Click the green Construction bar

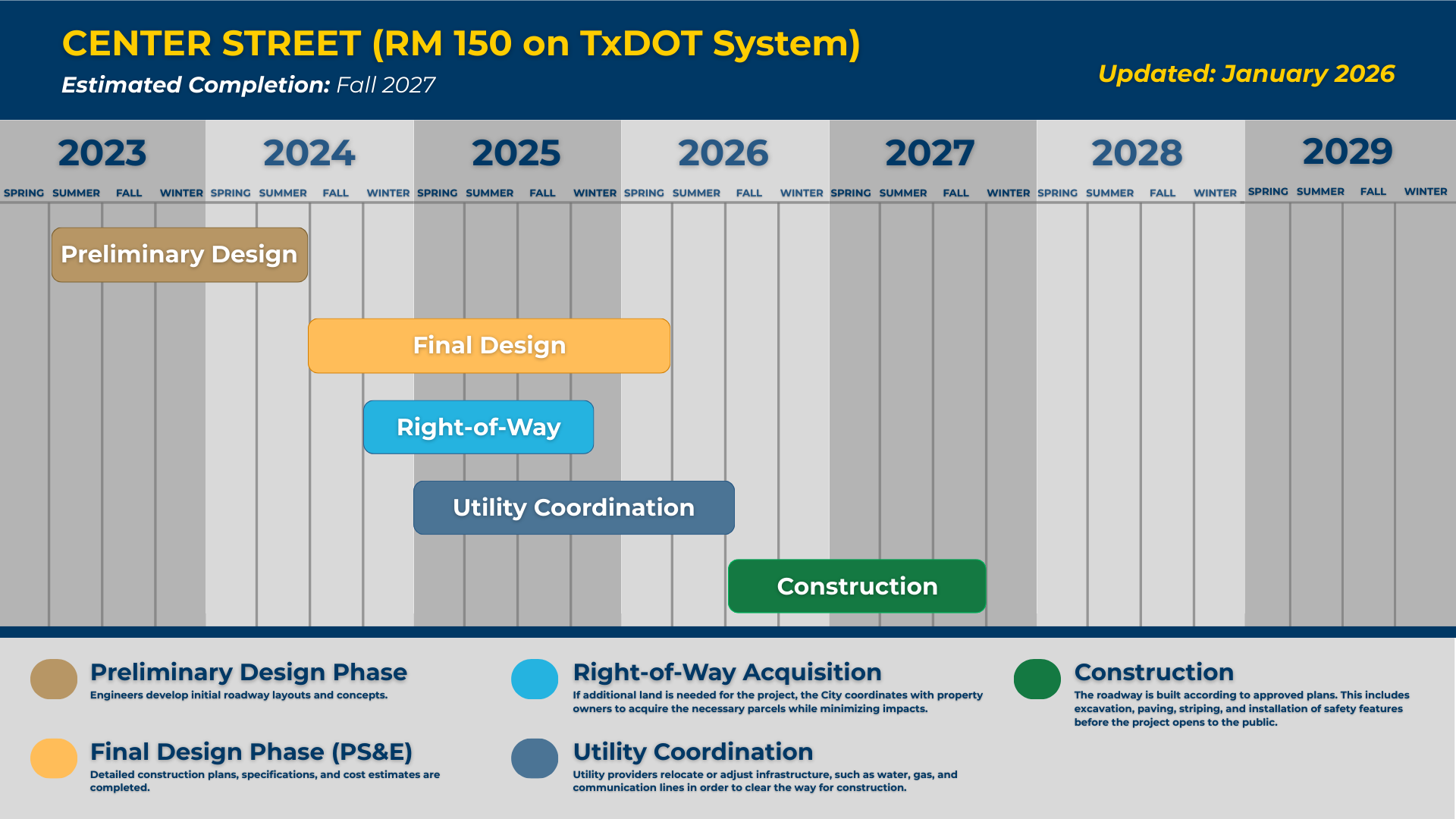pos(857,586)
